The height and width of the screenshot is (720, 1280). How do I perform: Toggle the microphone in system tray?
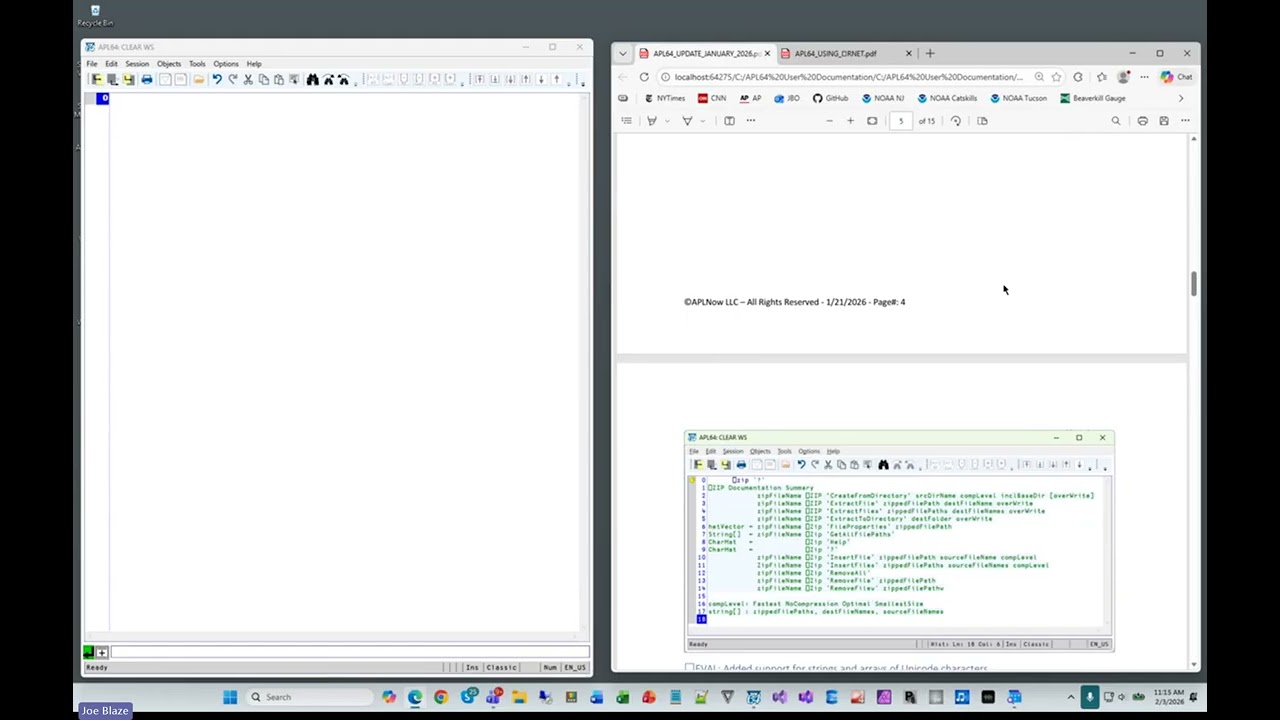(x=1089, y=697)
